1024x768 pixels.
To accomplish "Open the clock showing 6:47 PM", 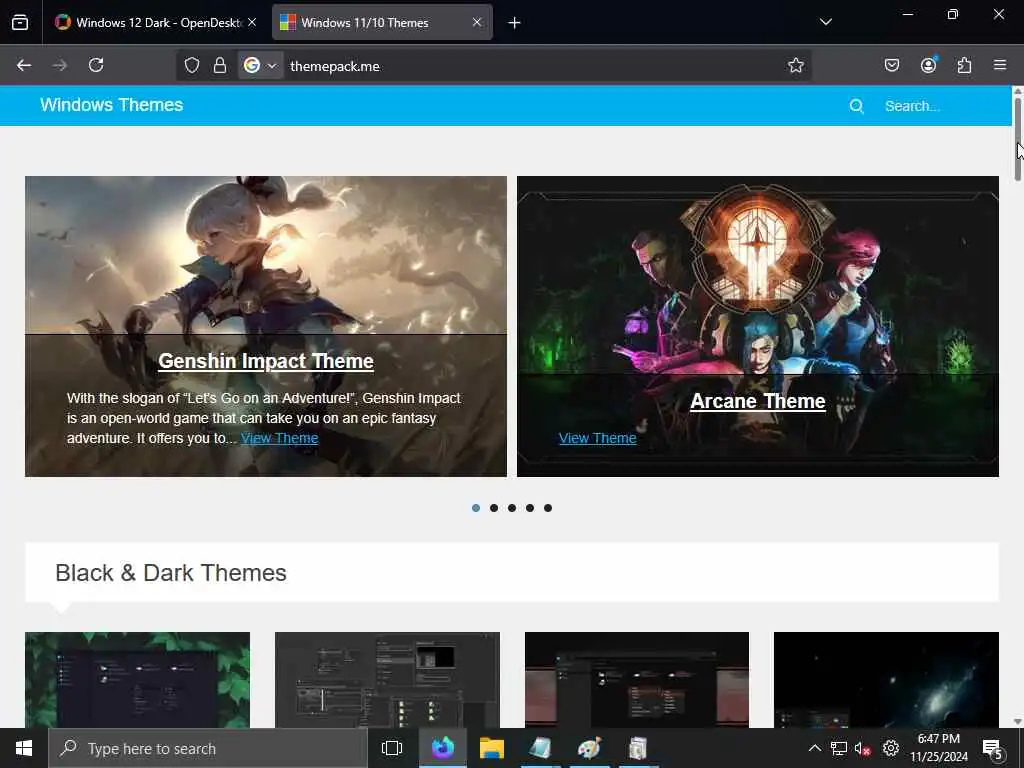I will 938,748.
